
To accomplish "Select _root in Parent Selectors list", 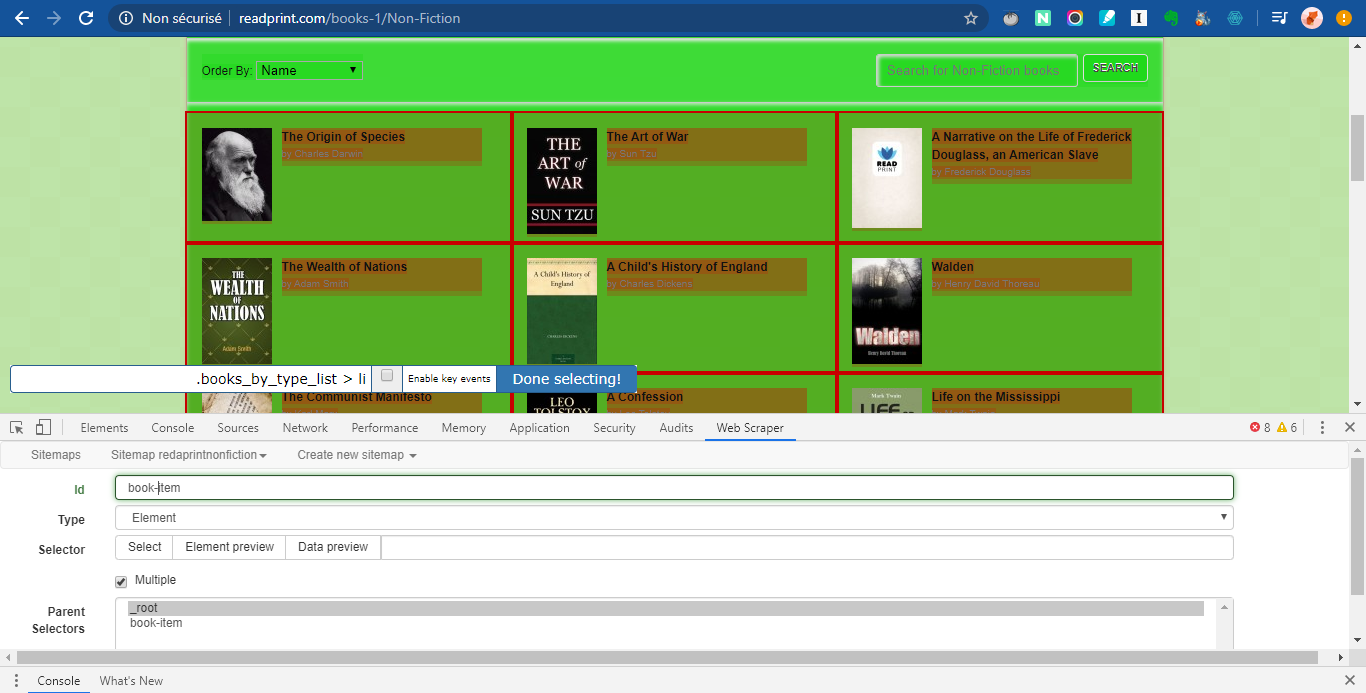I will pyautogui.click(x=666, y=608).
